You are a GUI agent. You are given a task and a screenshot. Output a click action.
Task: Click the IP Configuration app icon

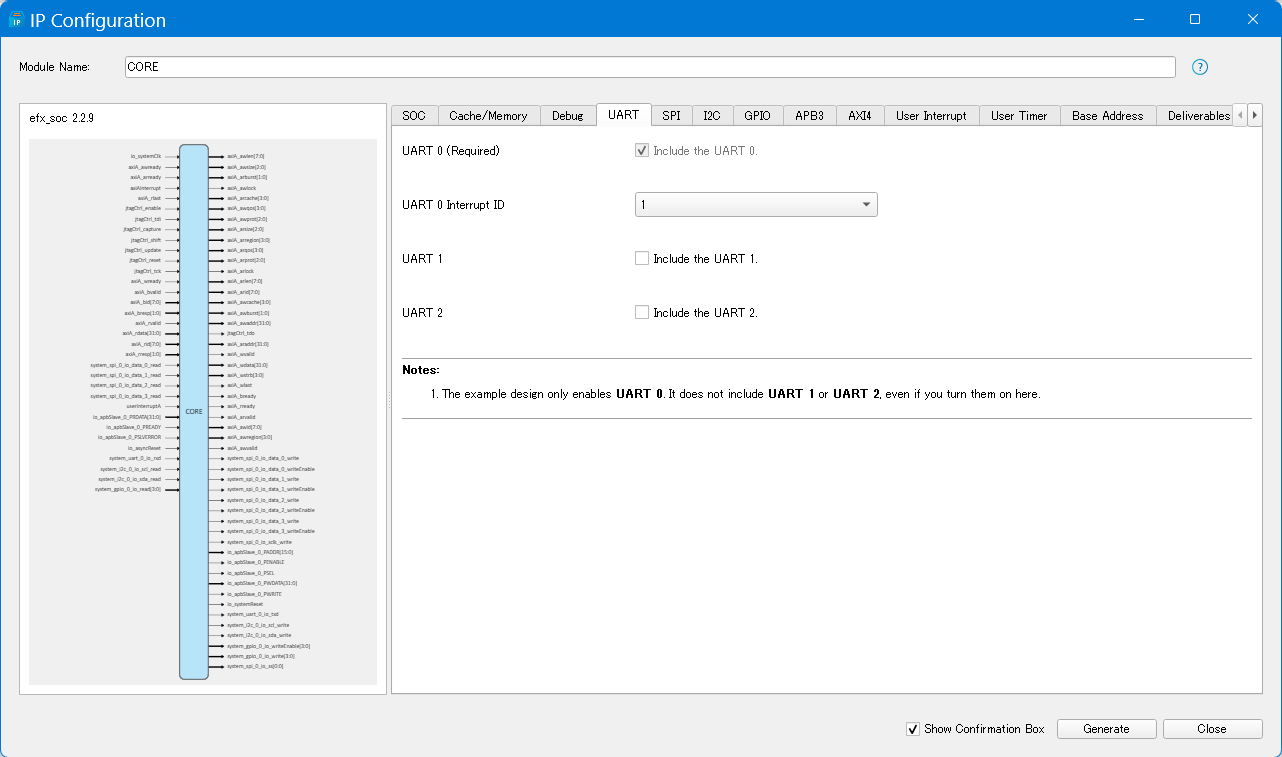(x=16, y=20)
